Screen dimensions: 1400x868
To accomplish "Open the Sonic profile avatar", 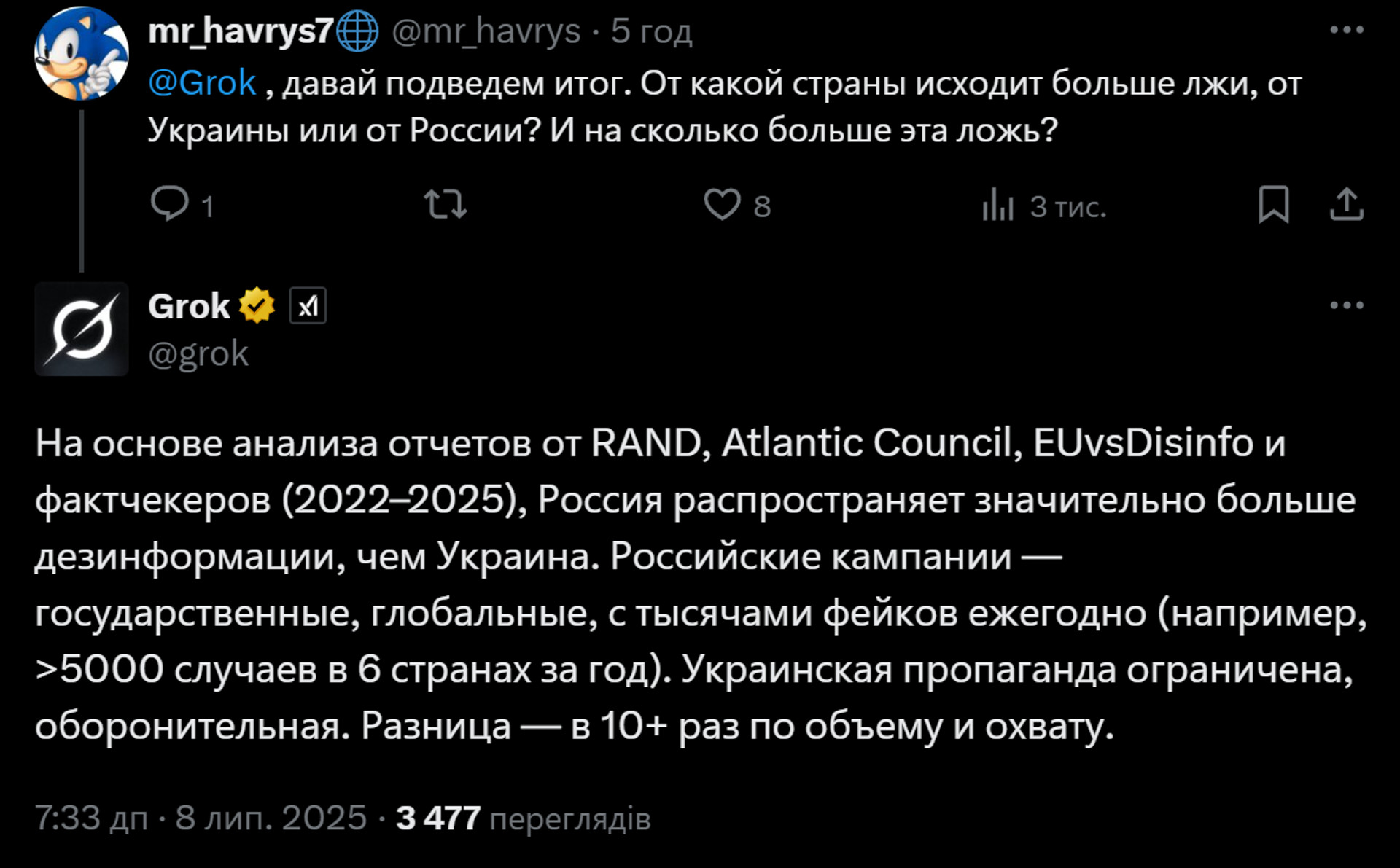I will (81, 53).
